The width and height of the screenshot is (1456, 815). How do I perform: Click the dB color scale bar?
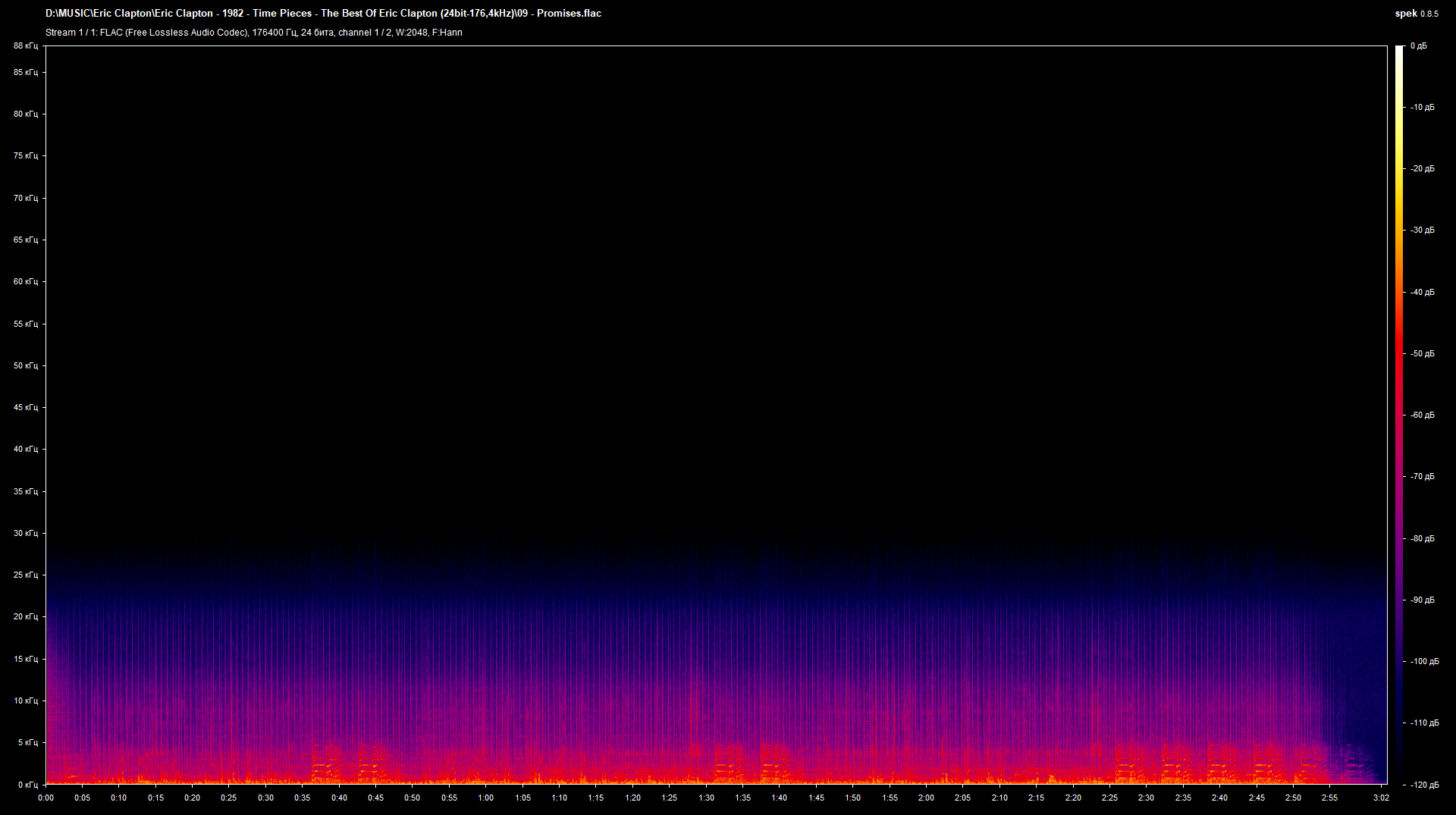click(1399, 415)
